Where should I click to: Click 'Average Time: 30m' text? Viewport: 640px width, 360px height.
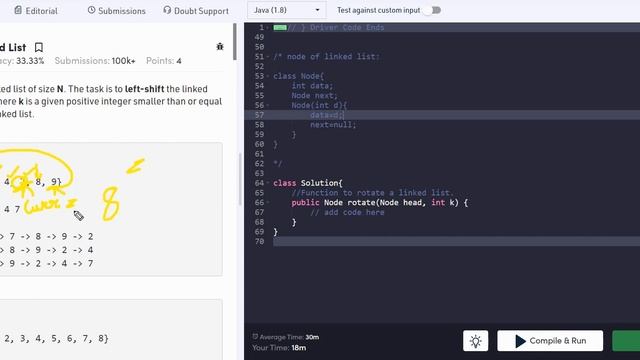(x=289, y=337)
